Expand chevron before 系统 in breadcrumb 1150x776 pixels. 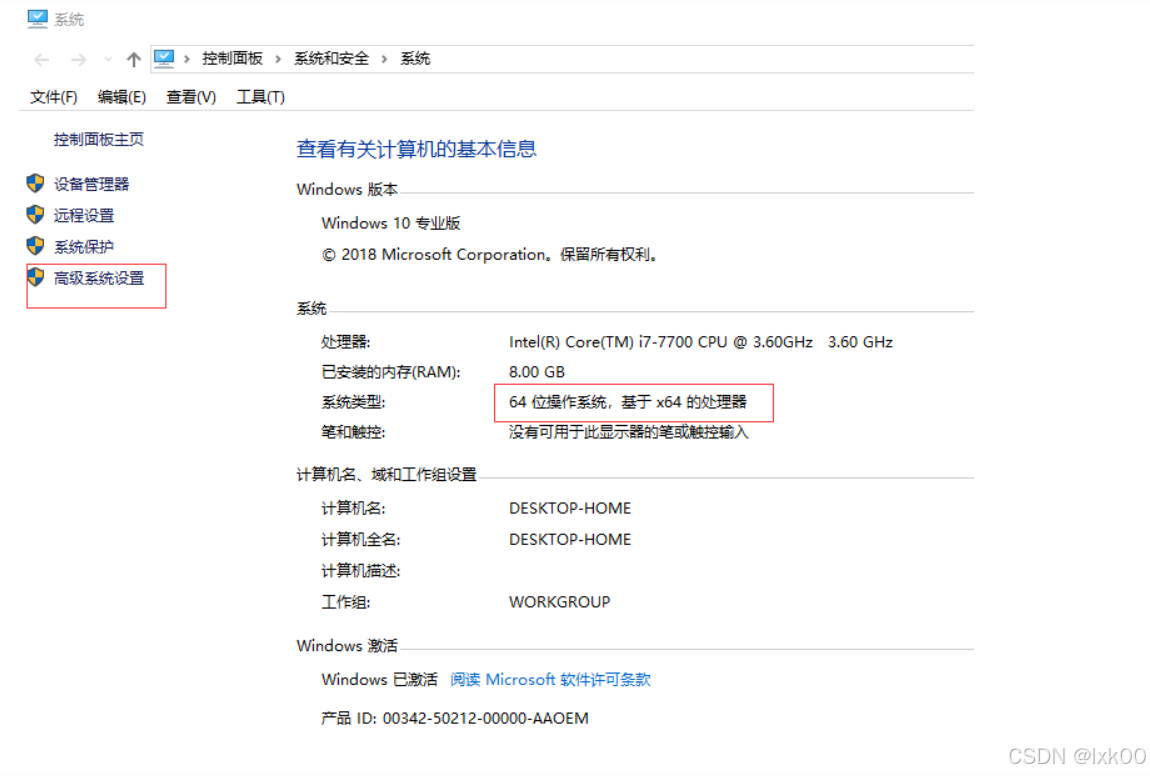[384, 59]
